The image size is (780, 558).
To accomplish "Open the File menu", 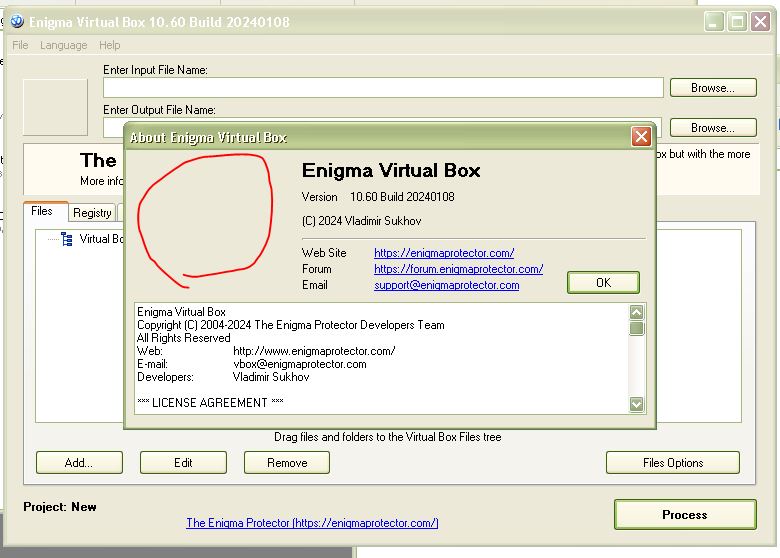I will click(x=20, y=45).
